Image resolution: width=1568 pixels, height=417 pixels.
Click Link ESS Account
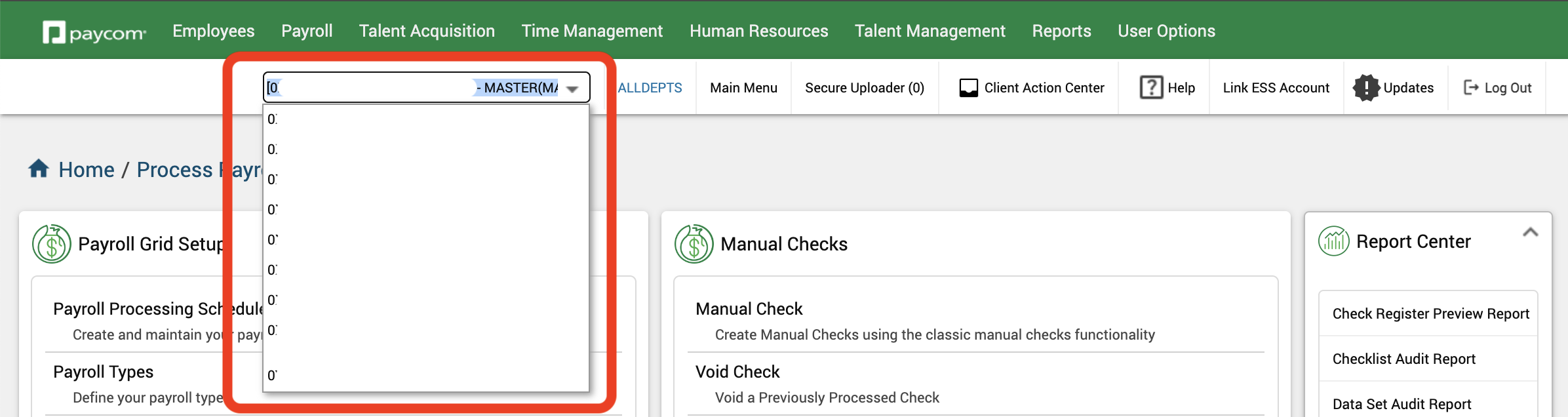[1276, 88]
